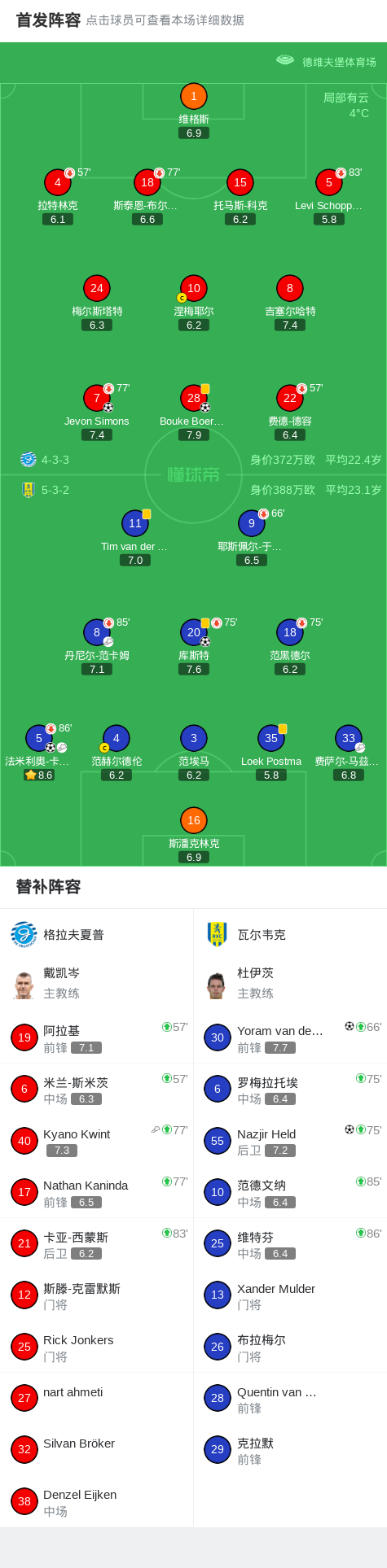This screenshot has width=387, height=1568.
Task: Open blue player 11 Tim van der icon
Action: click(135, 523)
